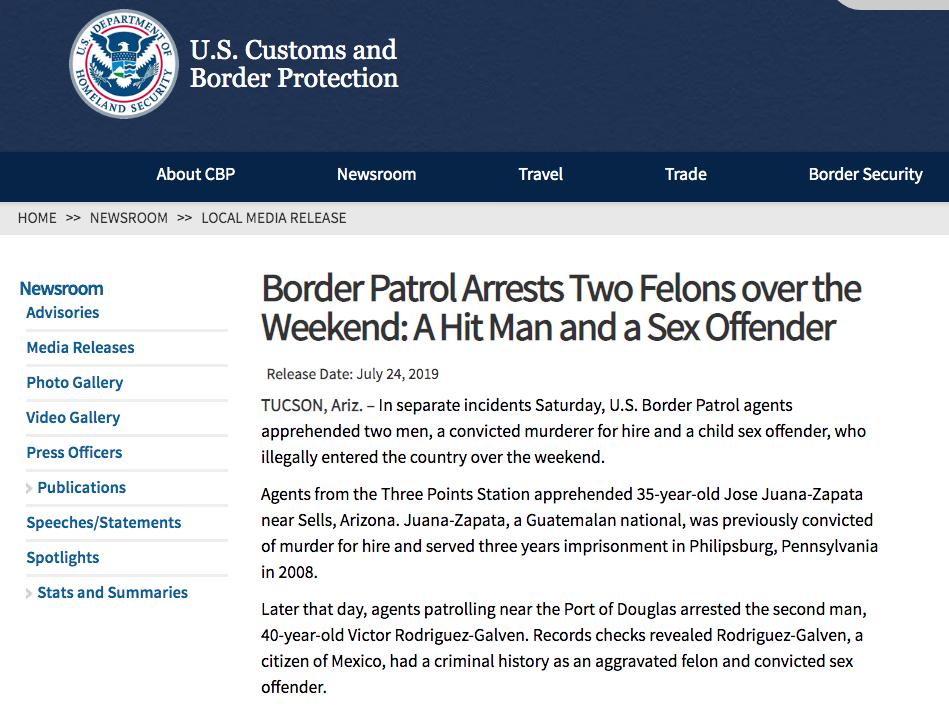Image resolution: width=949 pixels, height=709 pixels.
Task: Open Advisories in the sidebar
Action: (62, 312)
